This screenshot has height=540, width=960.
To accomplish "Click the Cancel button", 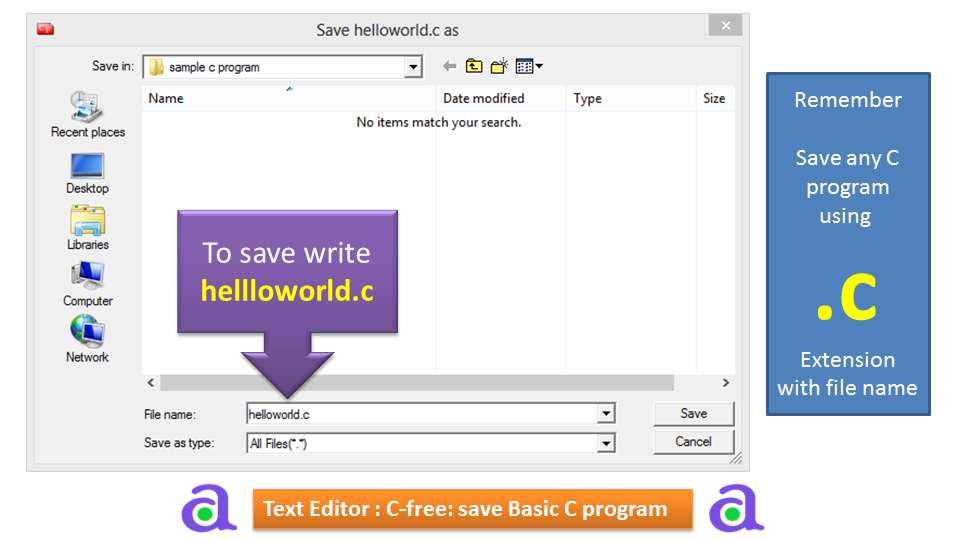I will (x=694, y=441).
